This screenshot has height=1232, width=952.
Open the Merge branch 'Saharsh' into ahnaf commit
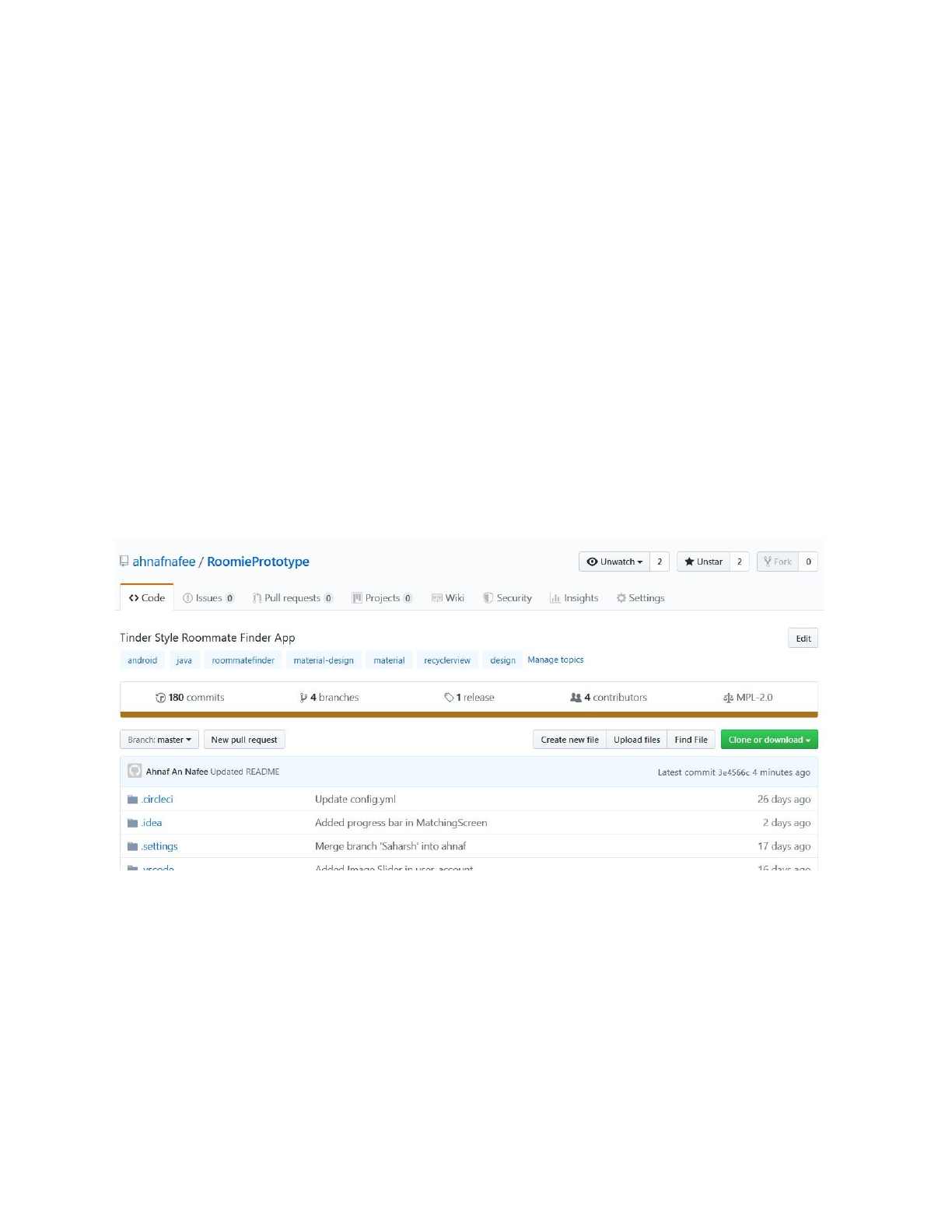390,846
